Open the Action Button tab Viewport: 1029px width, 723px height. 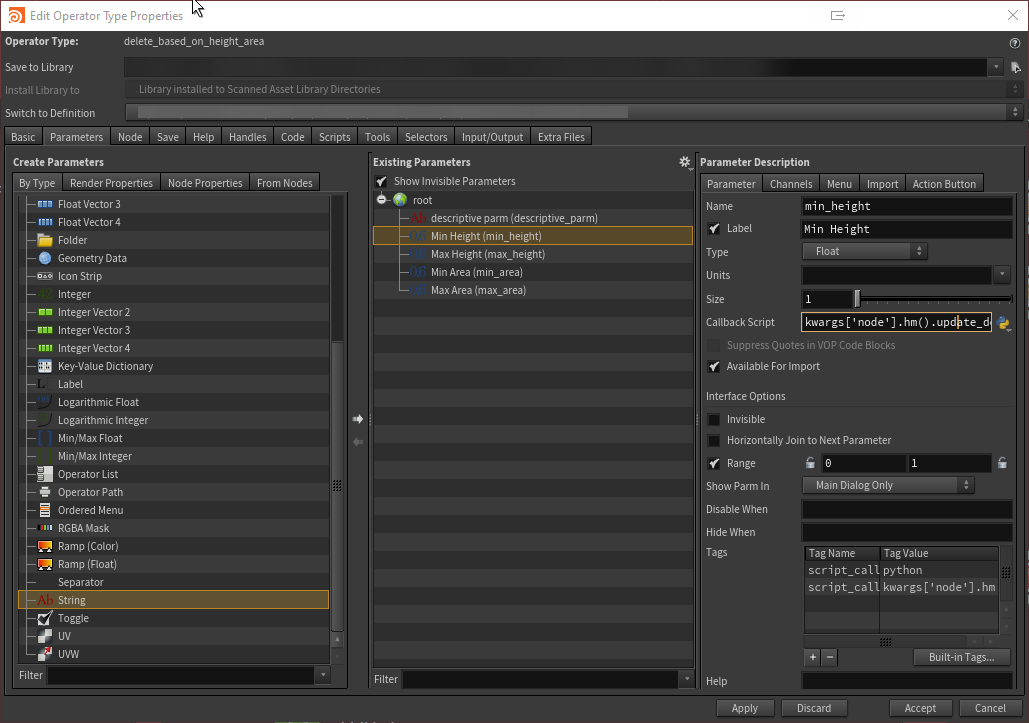(x=944, y=184)
